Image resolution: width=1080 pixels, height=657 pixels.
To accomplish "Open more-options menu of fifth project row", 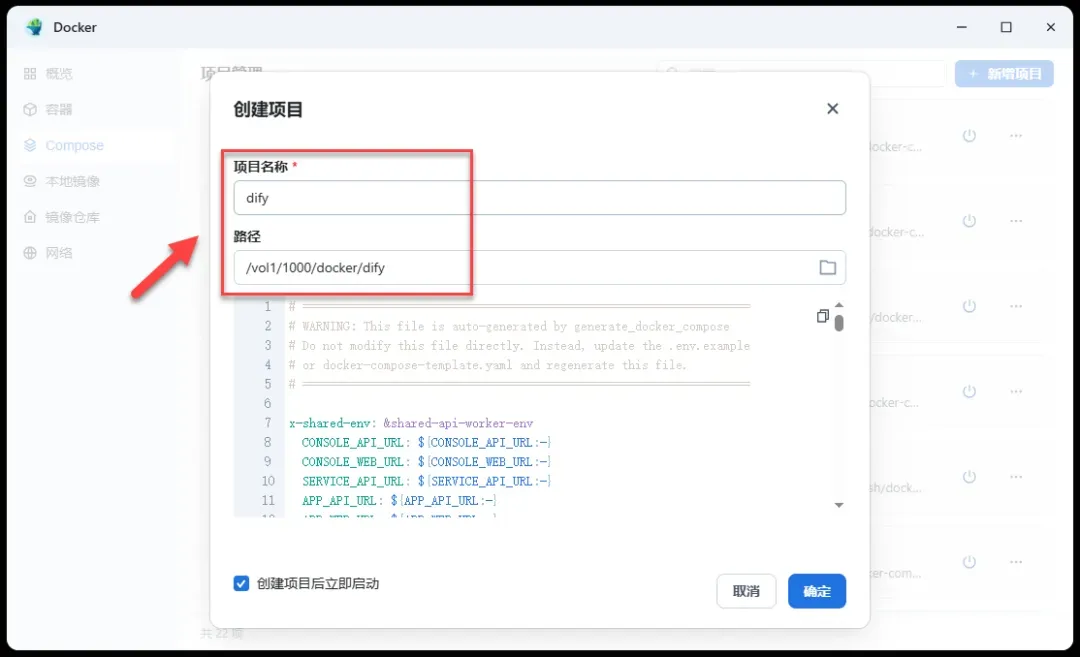I will pyautogui.click(x=1016, y=477).
